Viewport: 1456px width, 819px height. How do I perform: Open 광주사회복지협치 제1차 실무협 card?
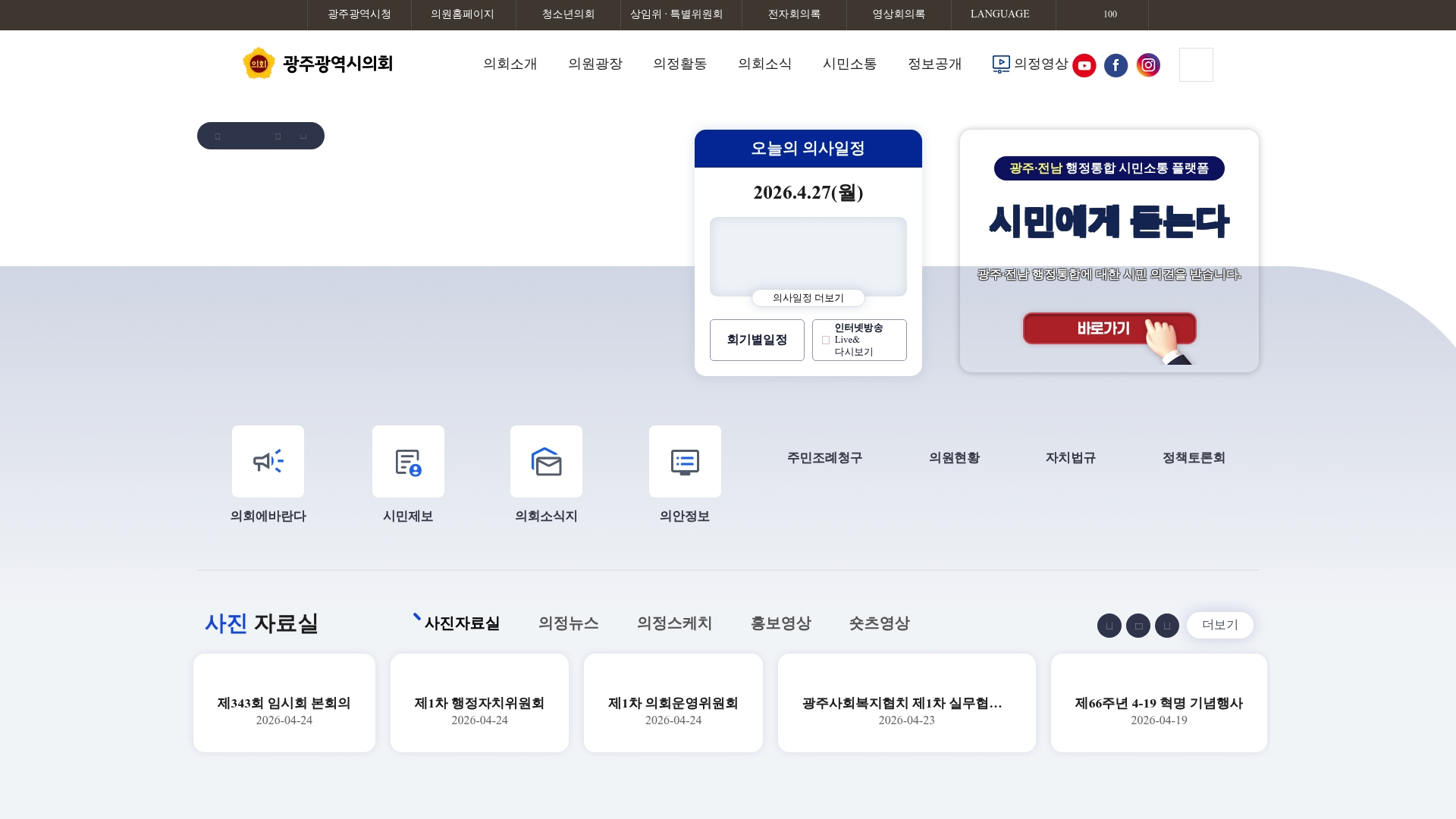coord(907,703)
